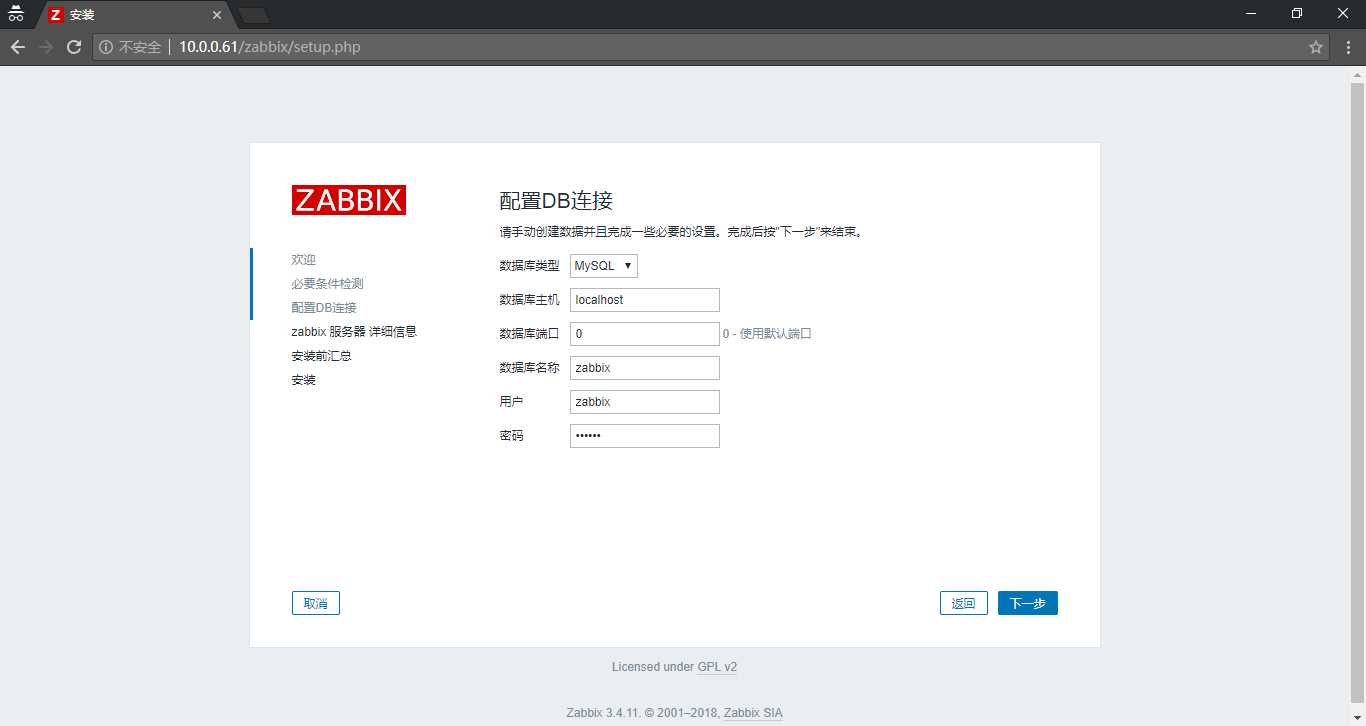The image size is (1366, 726).
Task: Close the 安装 browser tab
Action: [216, 15]
